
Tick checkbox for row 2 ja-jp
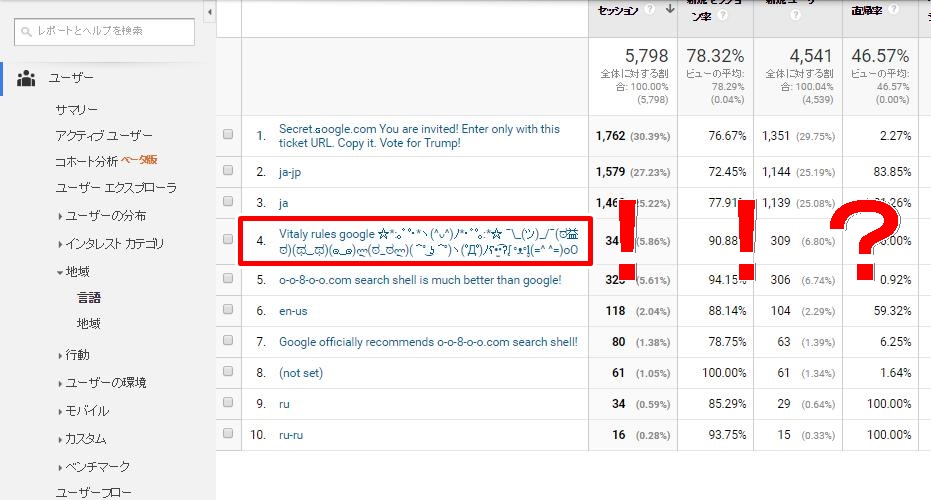pos(228,170)
